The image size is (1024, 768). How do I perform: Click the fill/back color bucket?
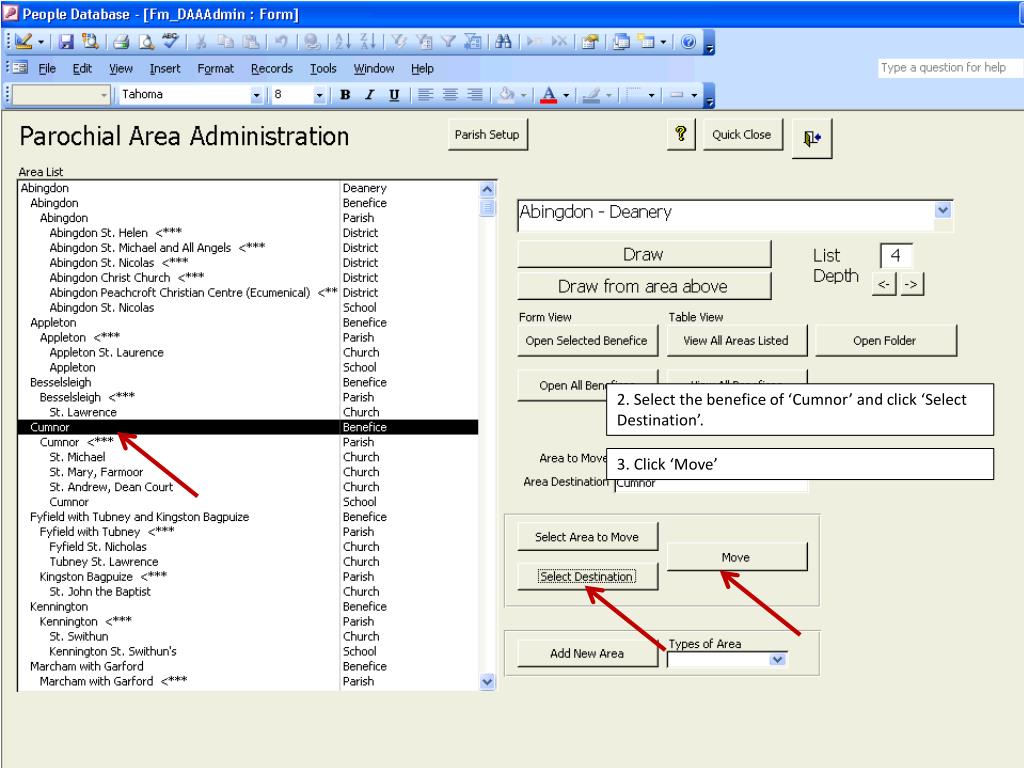[506, 95]
